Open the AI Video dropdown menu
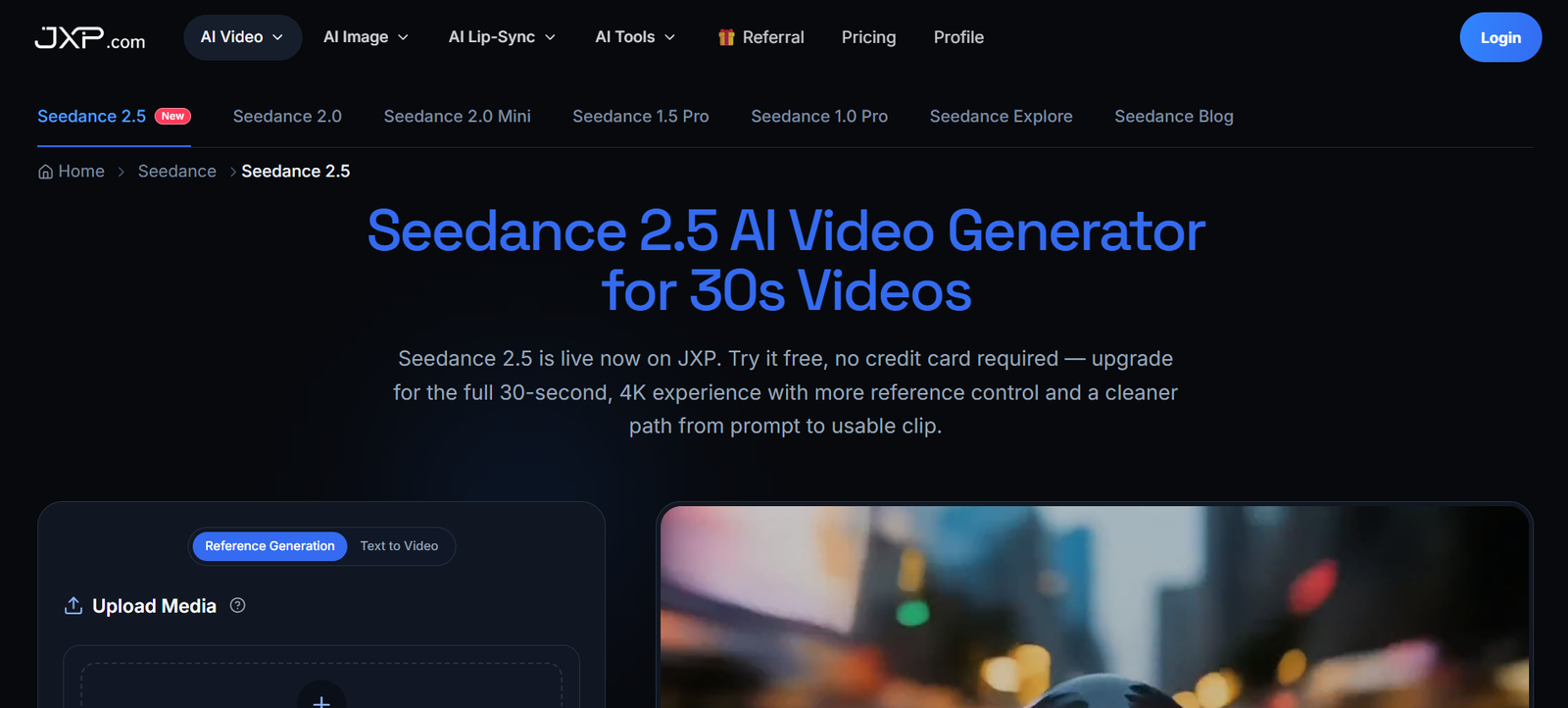Image resolution: width=1568 pixels, height=708 pixels. [x=242, y=37]
